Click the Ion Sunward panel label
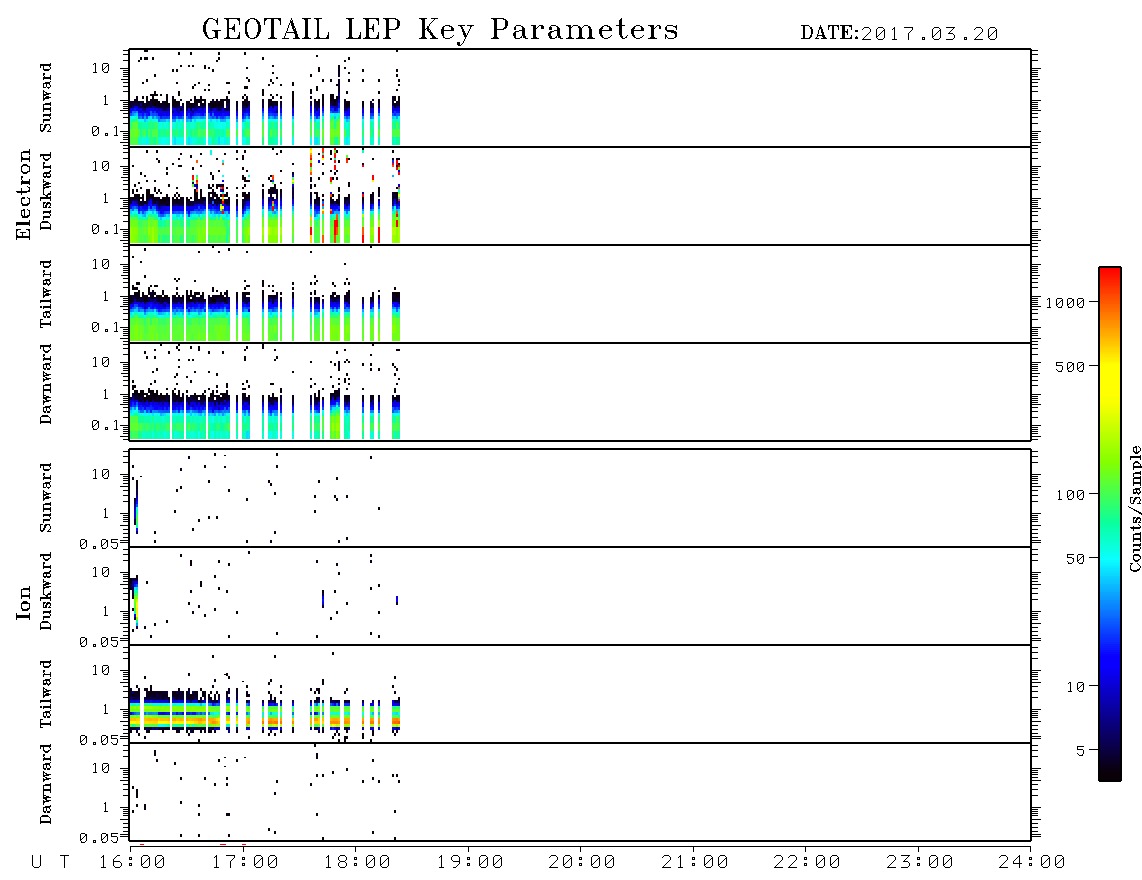The height and width of the screenshot is (880, 1142). pos(46,498)
